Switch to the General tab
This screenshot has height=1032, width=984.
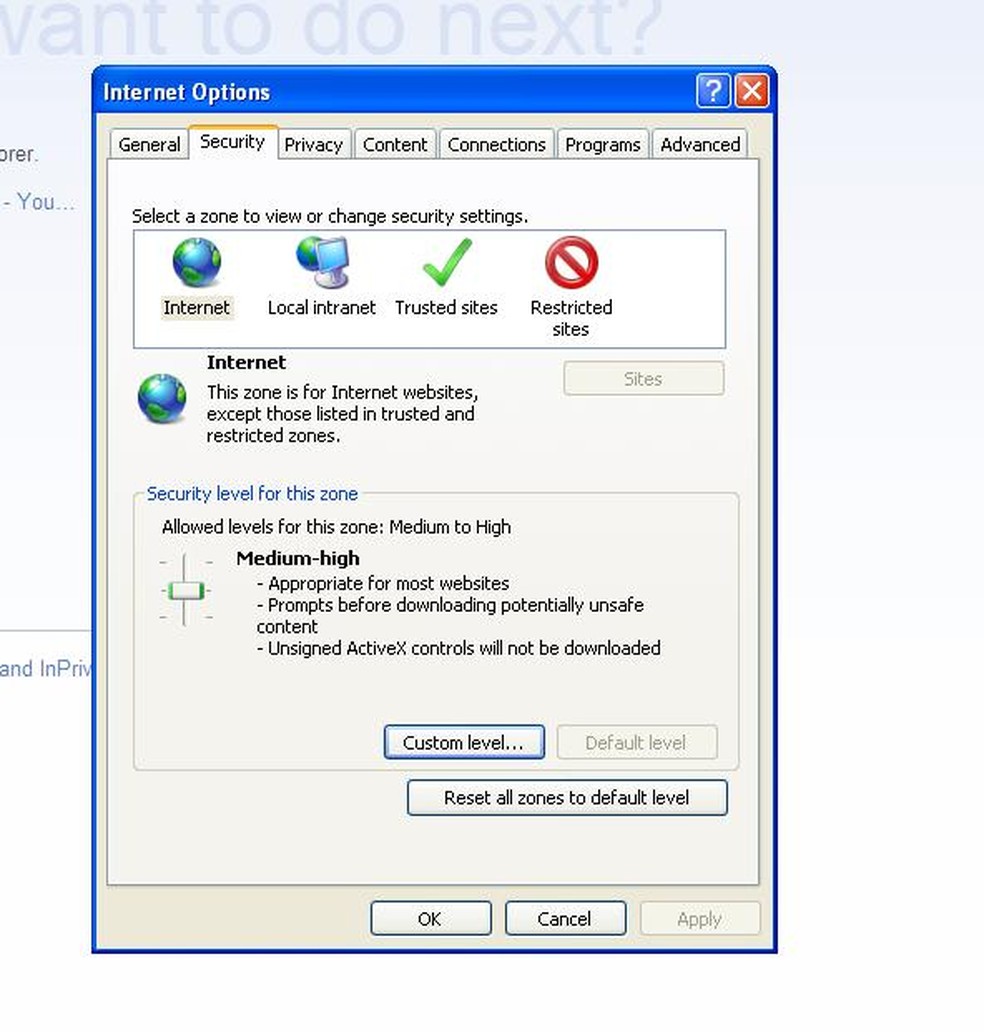point(149,144)
